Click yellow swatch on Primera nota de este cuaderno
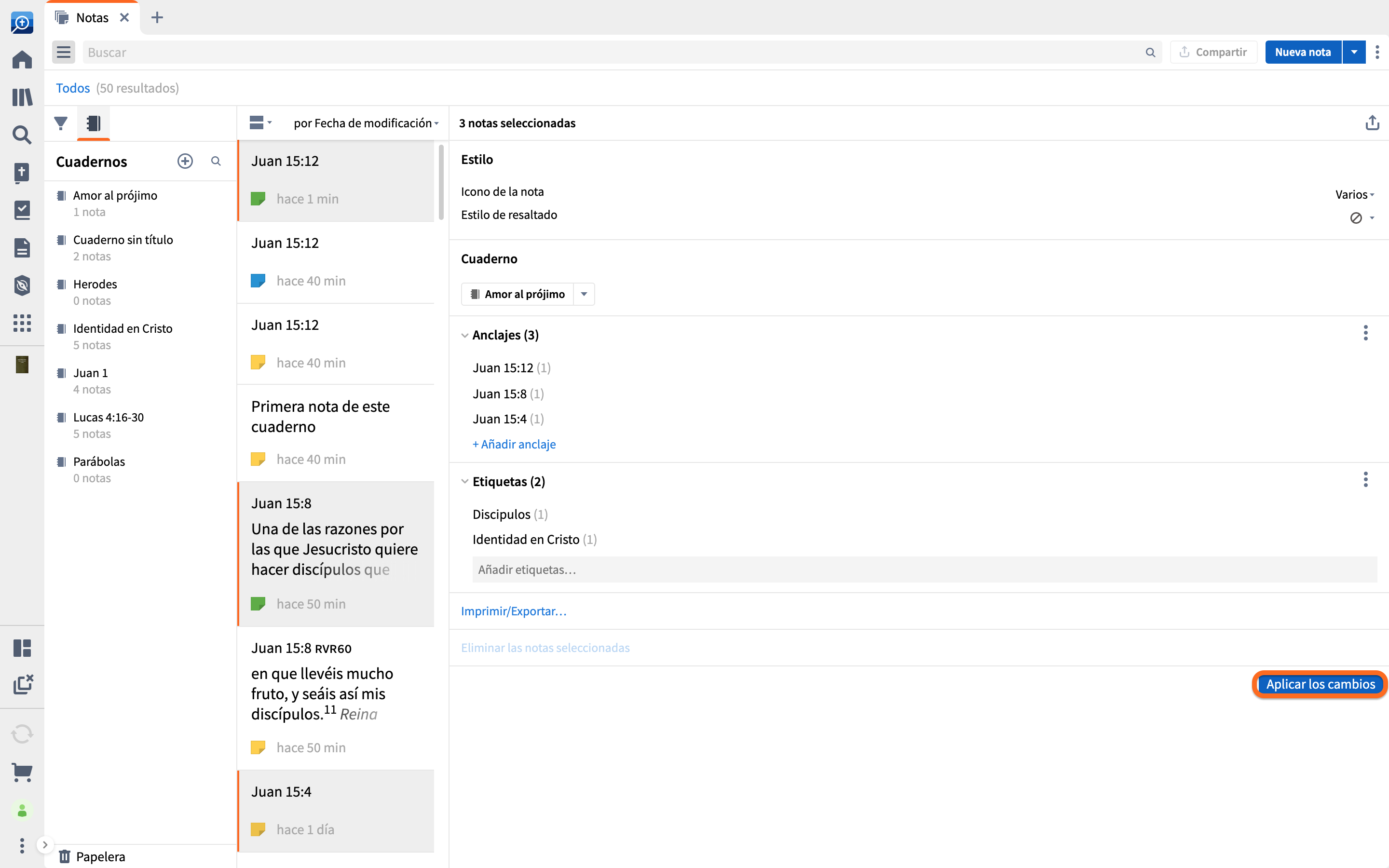Image resolution: width=1389 pixels, height=868 pixels. click(x=258, y=459)
